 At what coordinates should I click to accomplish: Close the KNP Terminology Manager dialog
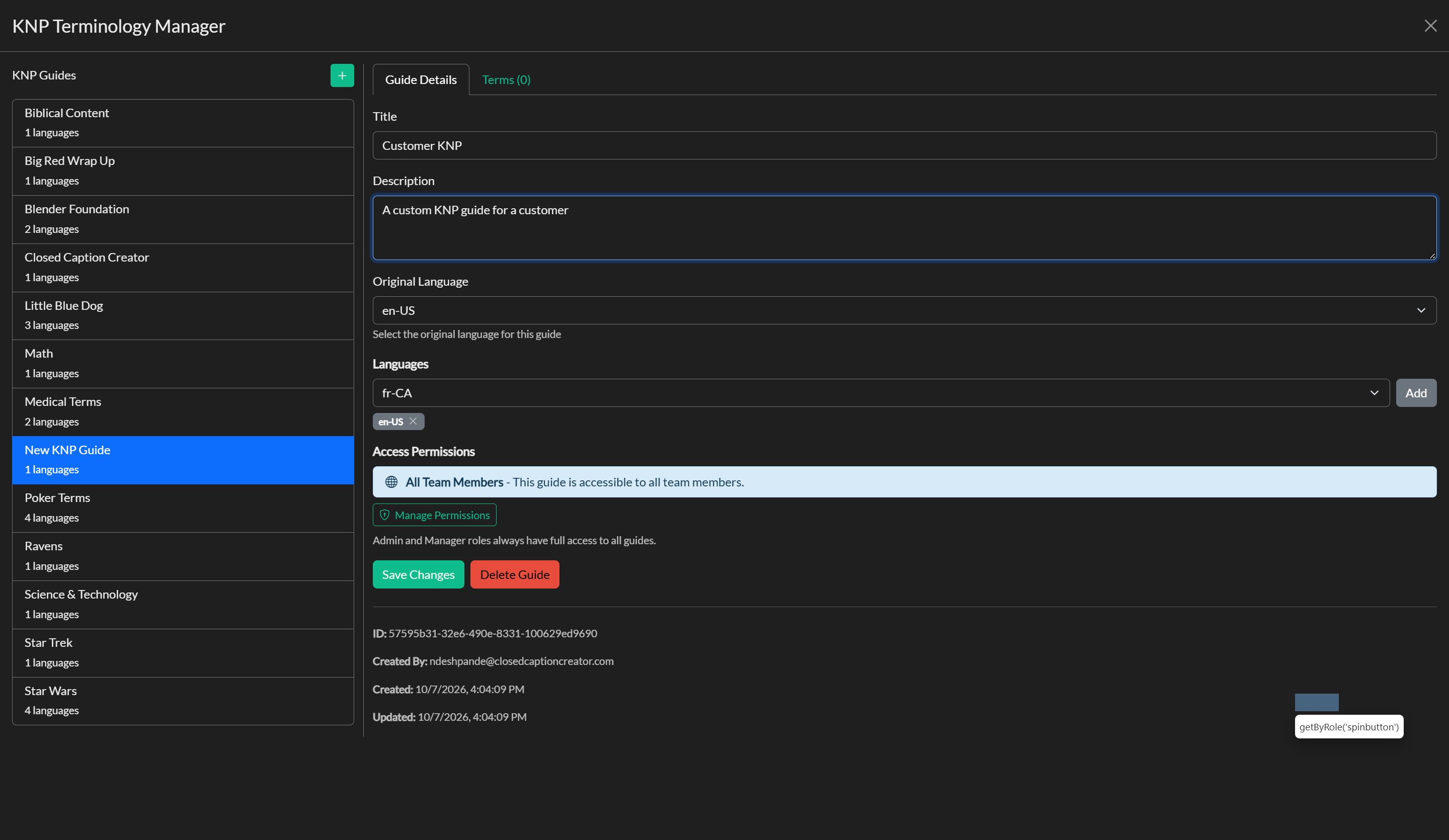pos(1430,26)
